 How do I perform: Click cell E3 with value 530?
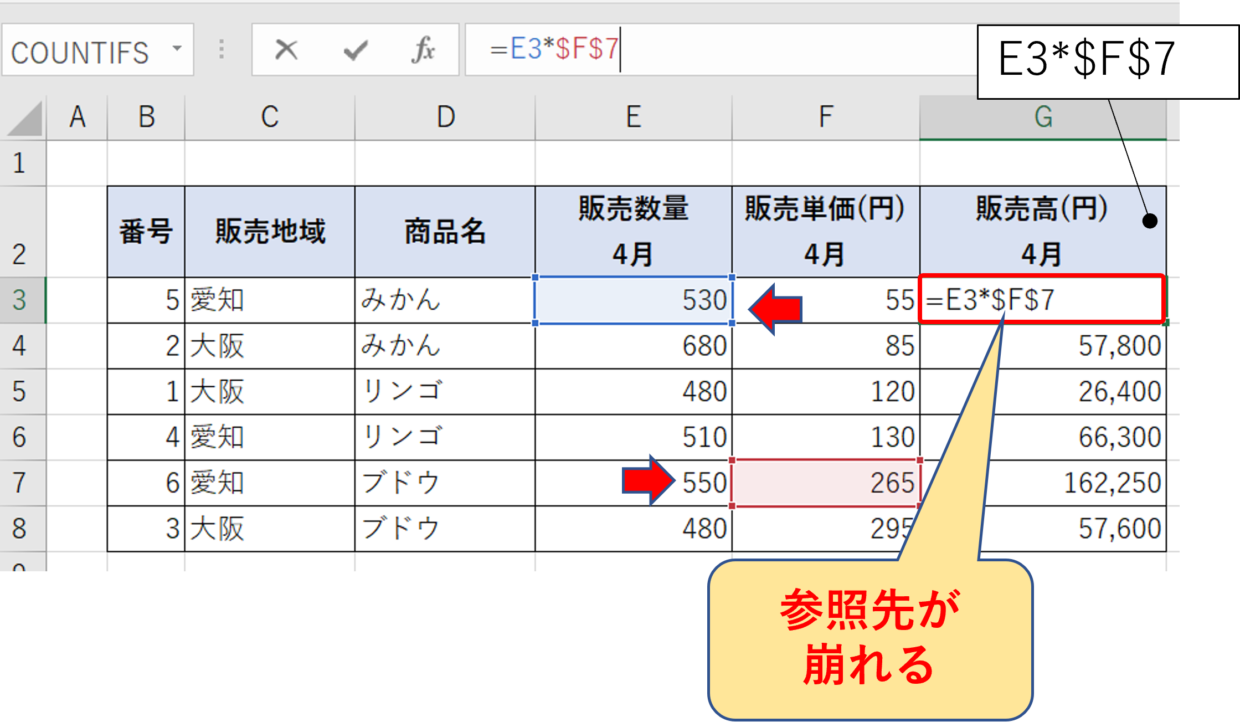point(634,300)
